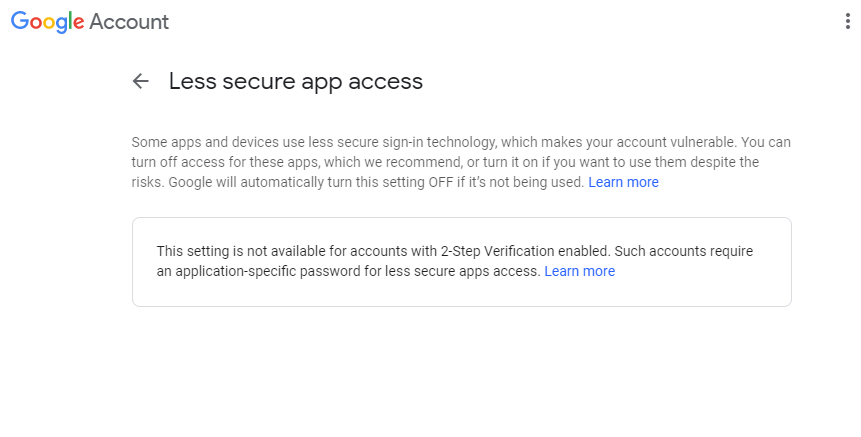Open Learn more link about application-specific passwords
The image size is (861, 437).
click(579, 271)
